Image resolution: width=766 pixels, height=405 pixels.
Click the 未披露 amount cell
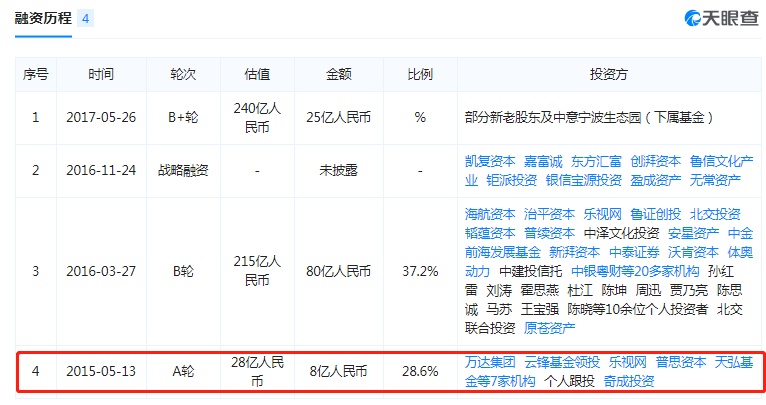[339, 171]
